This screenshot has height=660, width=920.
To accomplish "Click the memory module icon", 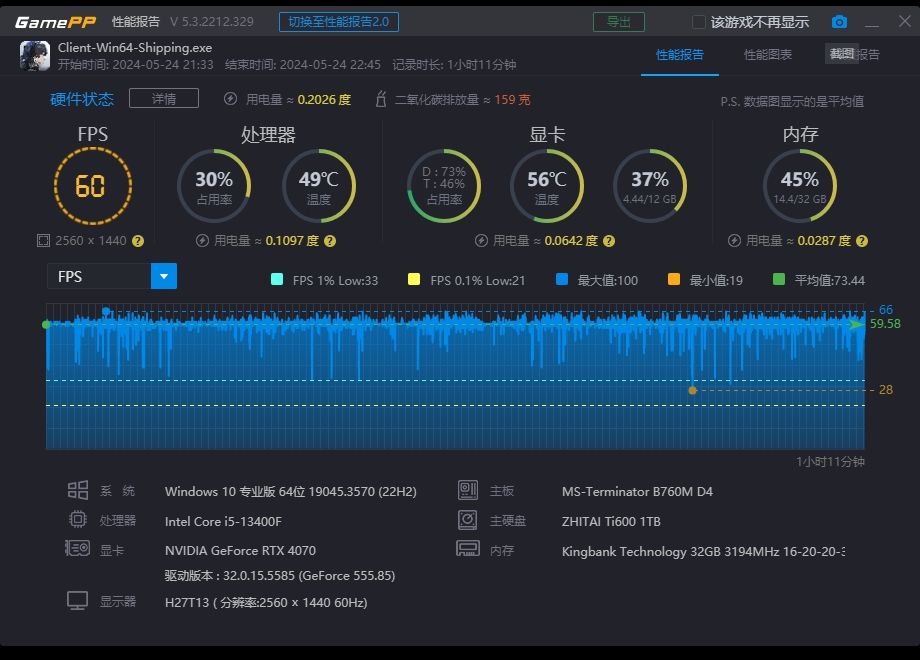I will pyautogui.click(x=468, y=549).
